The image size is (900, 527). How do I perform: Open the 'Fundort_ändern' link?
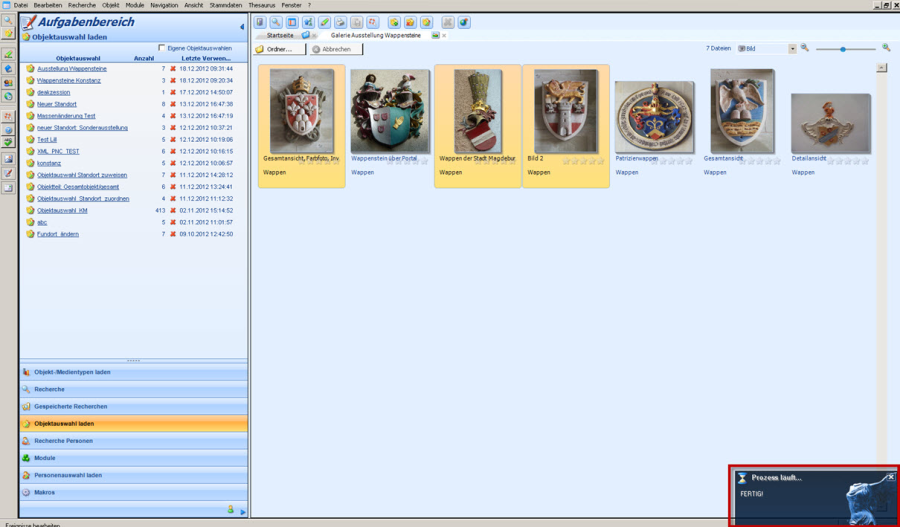(x=58, y=234)
